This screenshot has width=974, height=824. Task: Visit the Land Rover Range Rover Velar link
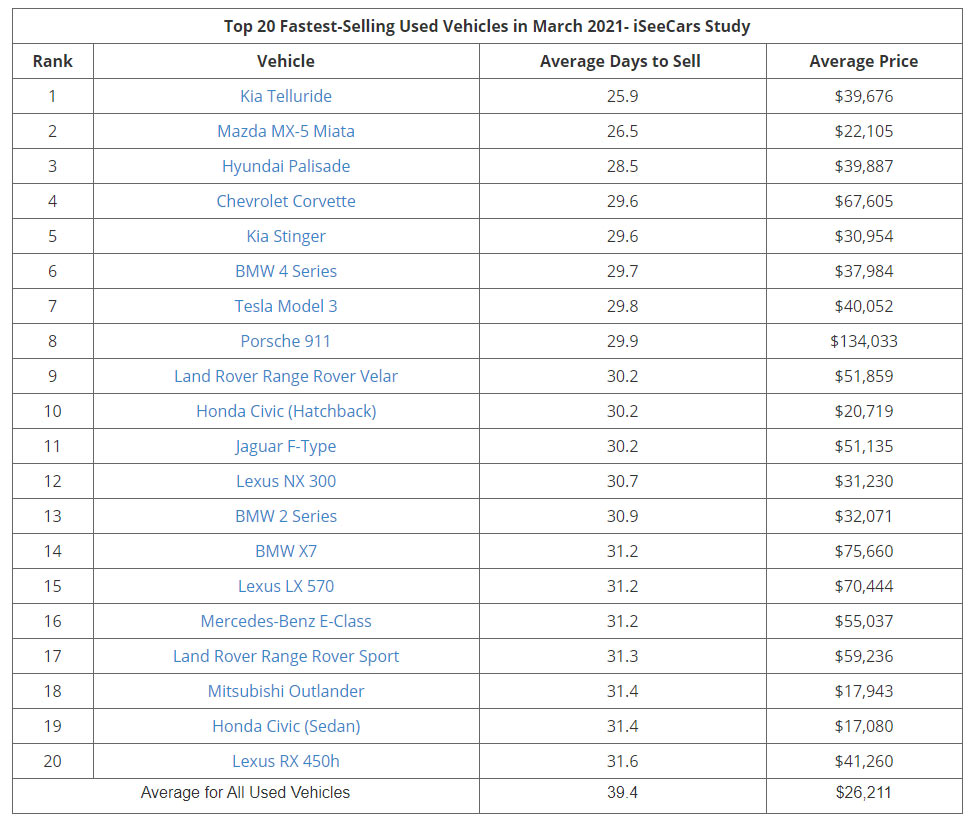pos(286,376)
